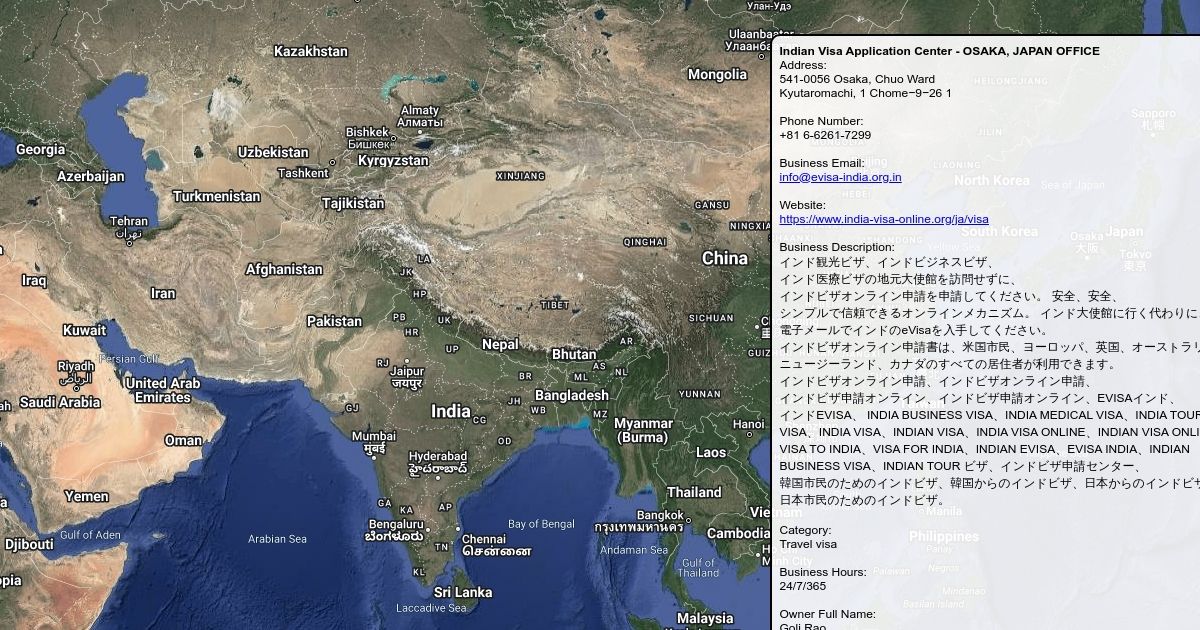Click the Andaman Sea label
Viewport: 1200px width, 630px height.
pos(634,550)
